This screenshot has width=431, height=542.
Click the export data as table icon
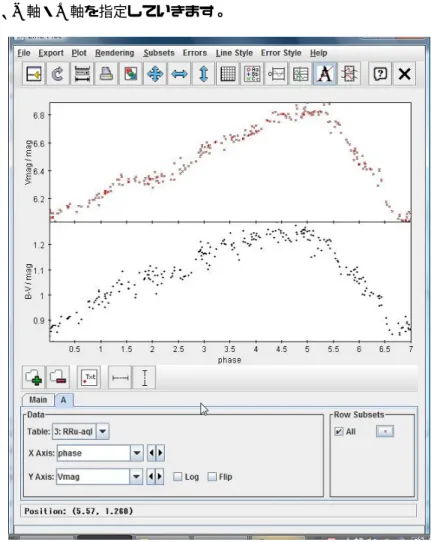pos(34,74)
